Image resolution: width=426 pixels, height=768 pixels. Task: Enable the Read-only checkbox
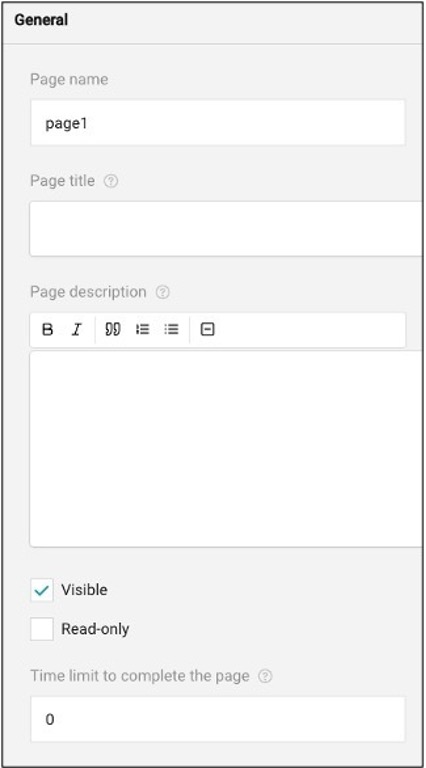[42, 629]
